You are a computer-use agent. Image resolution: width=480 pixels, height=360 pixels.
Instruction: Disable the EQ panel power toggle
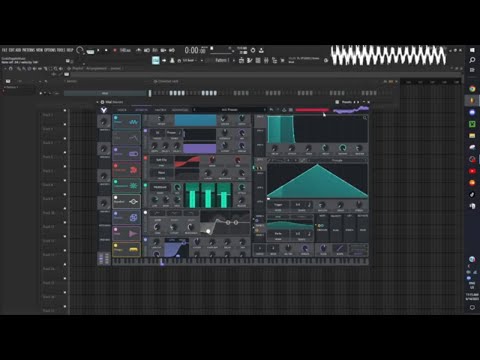point(145,212)
